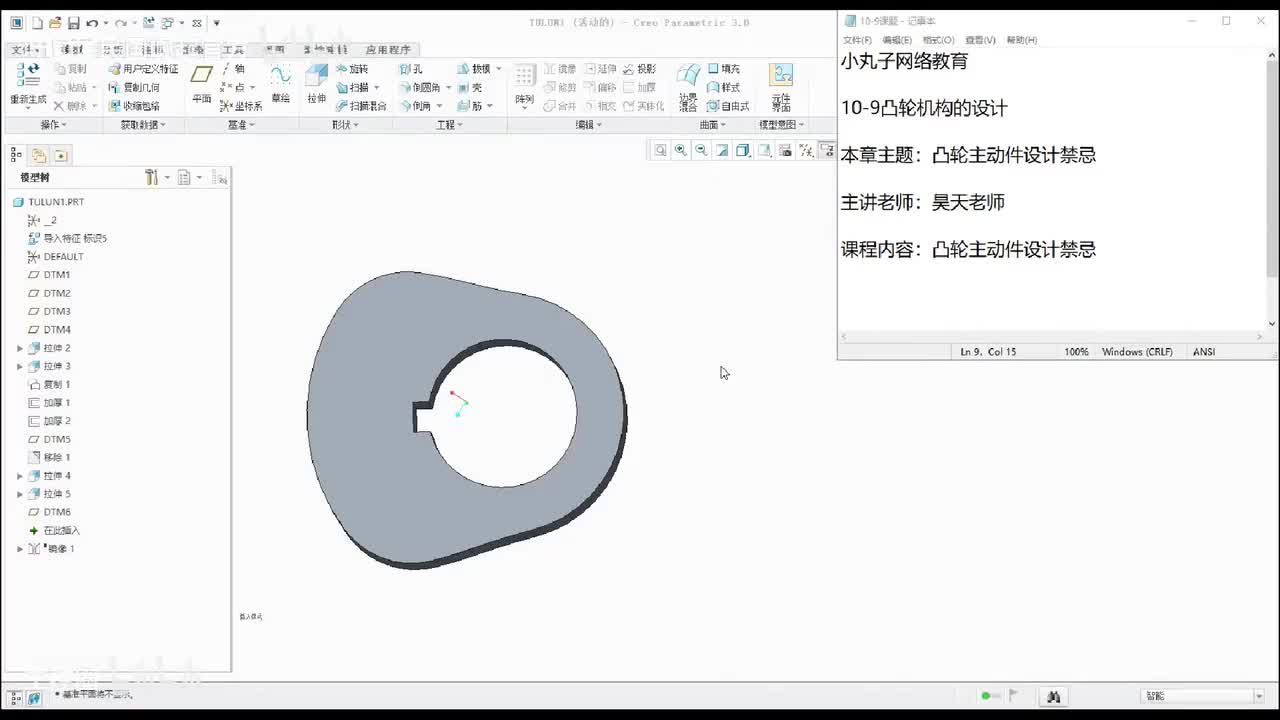Select the Freestyle (自由式) tool
Image resolution: width=1280 pixels, height=720 pixels.
click(728, 106)
